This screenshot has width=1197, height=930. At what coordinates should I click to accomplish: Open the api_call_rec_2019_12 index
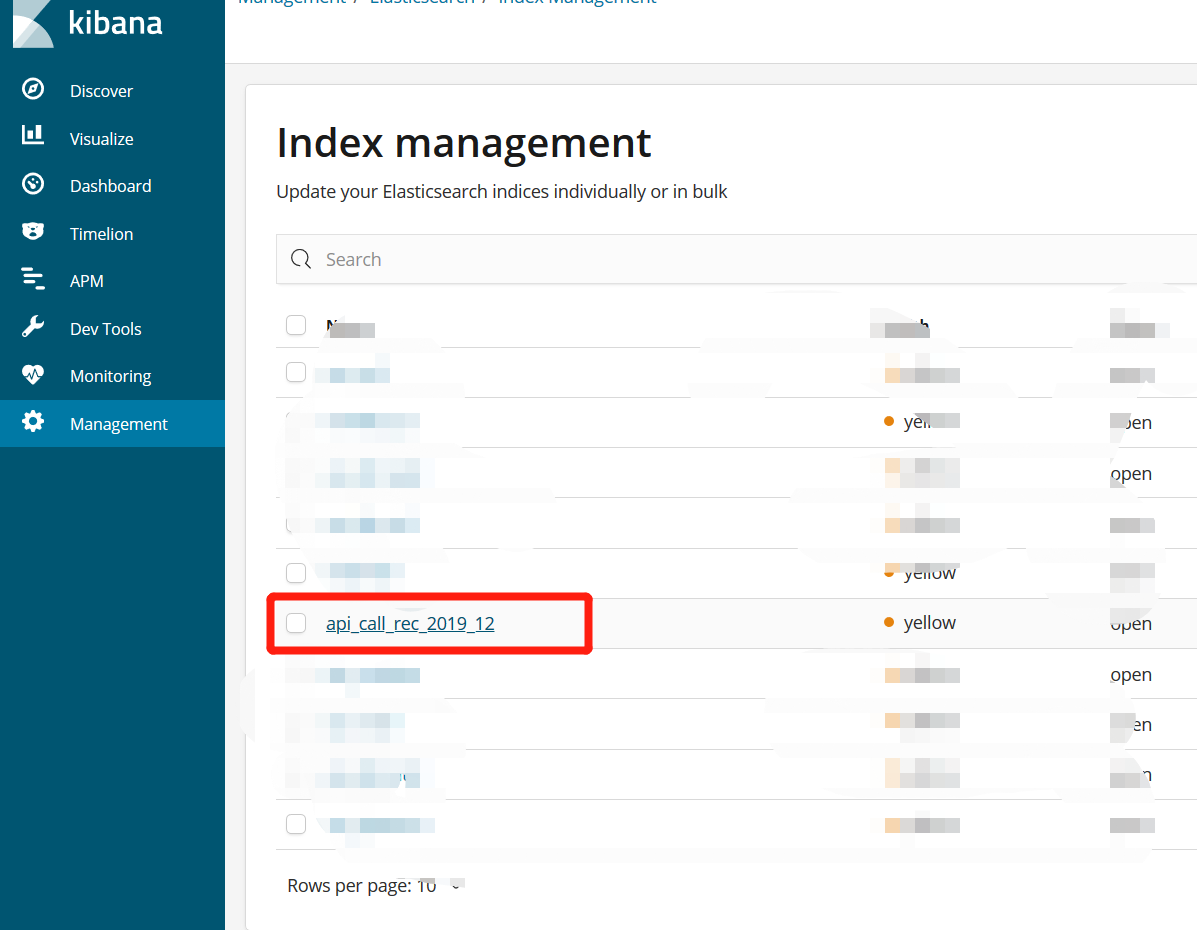(x=410, y=622)
